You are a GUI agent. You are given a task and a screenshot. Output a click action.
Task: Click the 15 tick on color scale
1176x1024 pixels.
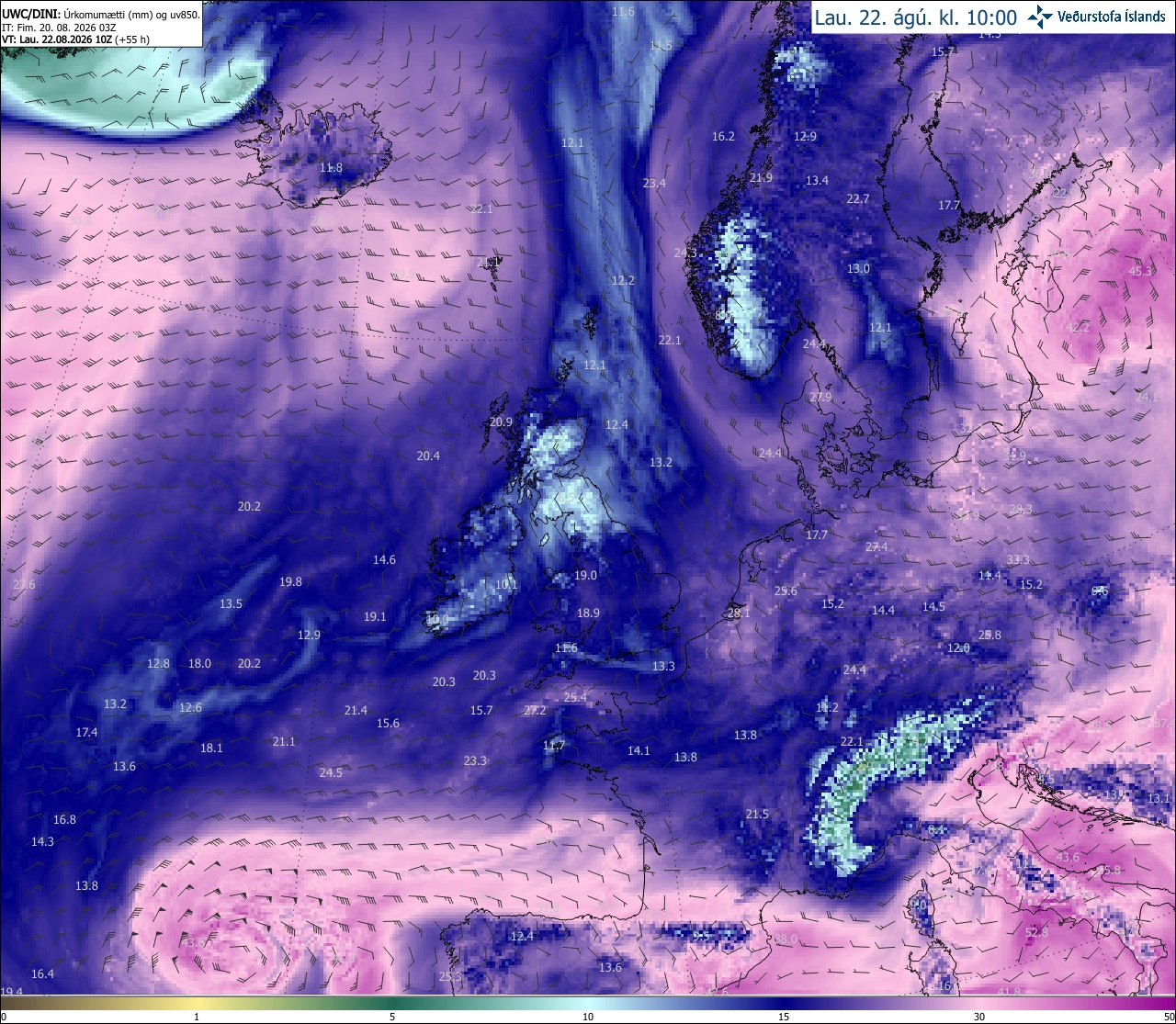click(784, 1017)
